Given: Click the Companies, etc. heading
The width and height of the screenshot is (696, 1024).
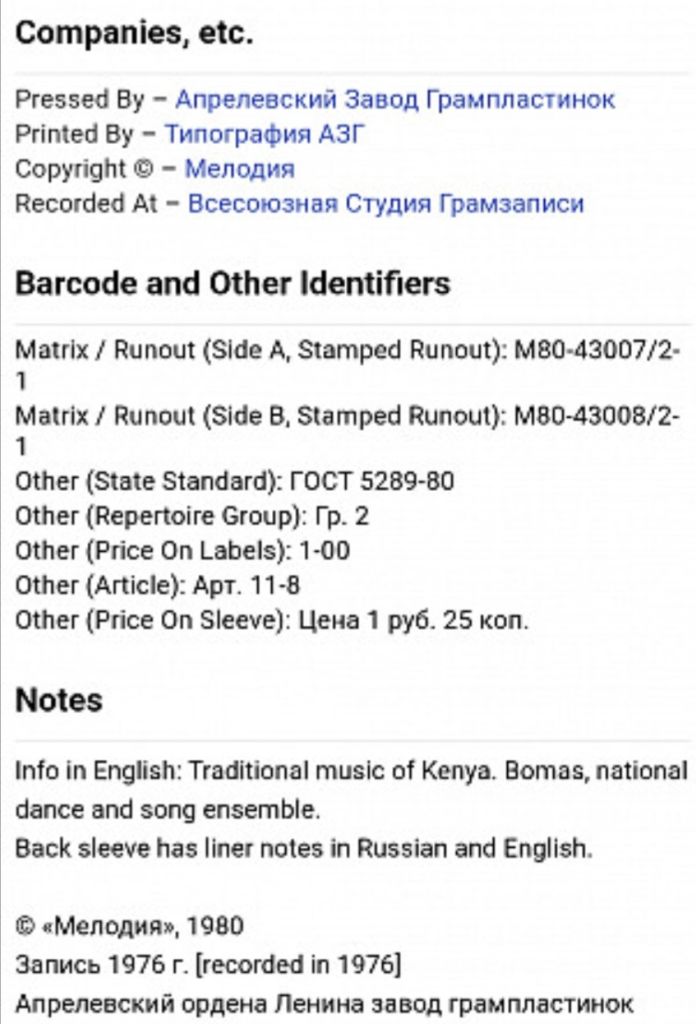Looking at the screenshot, I should 134,32.
